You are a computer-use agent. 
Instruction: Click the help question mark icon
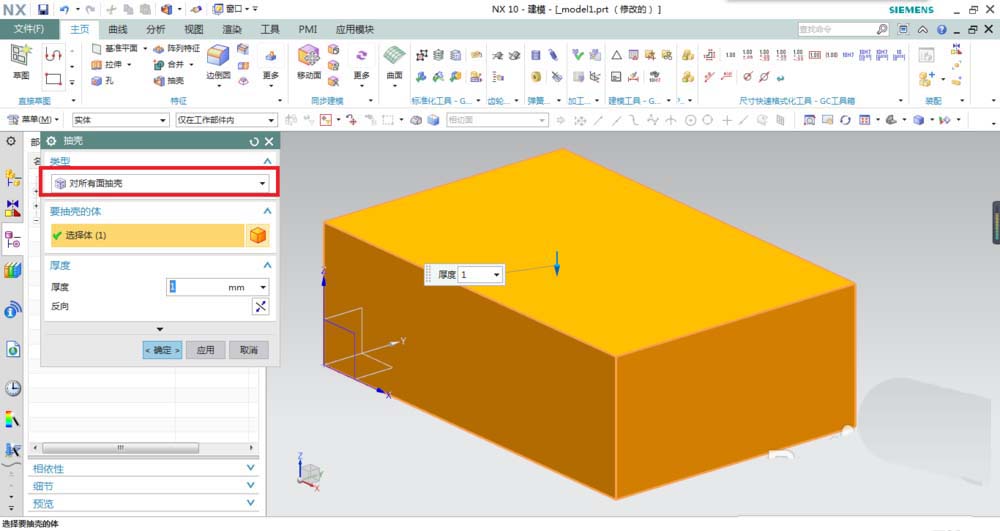[941, 29]
